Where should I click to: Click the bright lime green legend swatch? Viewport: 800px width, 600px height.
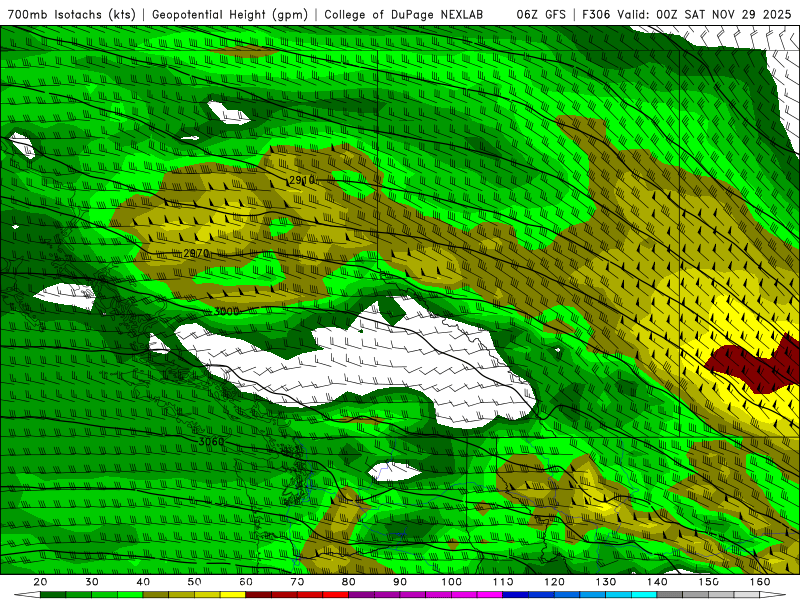click(130, 594)
